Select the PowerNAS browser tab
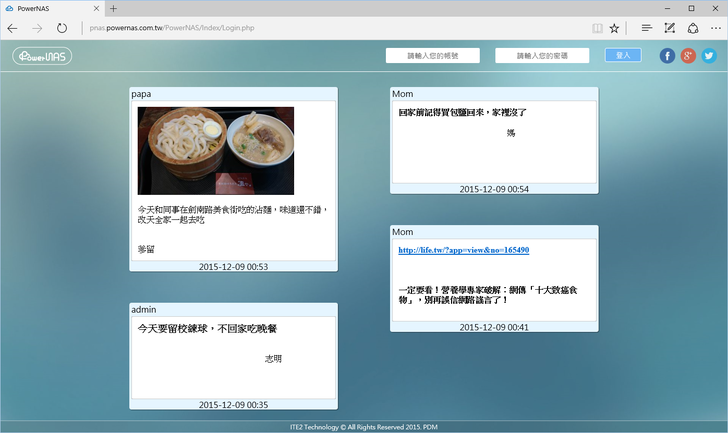 [x=50, y=8]
